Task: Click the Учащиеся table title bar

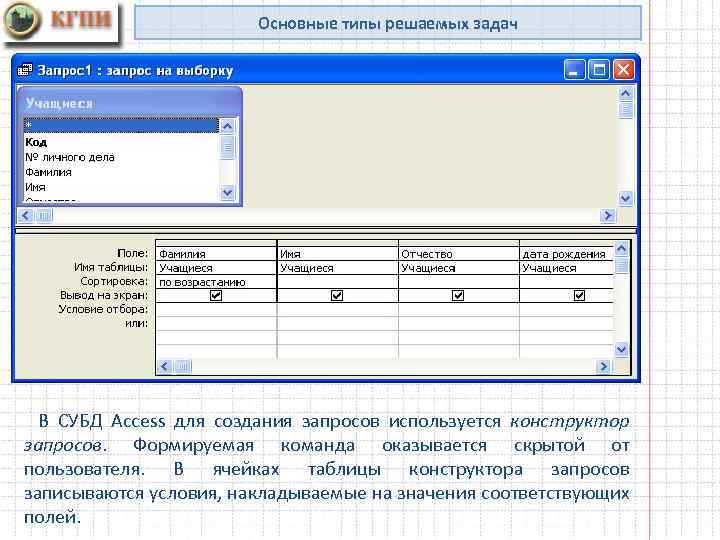Action: tap(130, 103)
